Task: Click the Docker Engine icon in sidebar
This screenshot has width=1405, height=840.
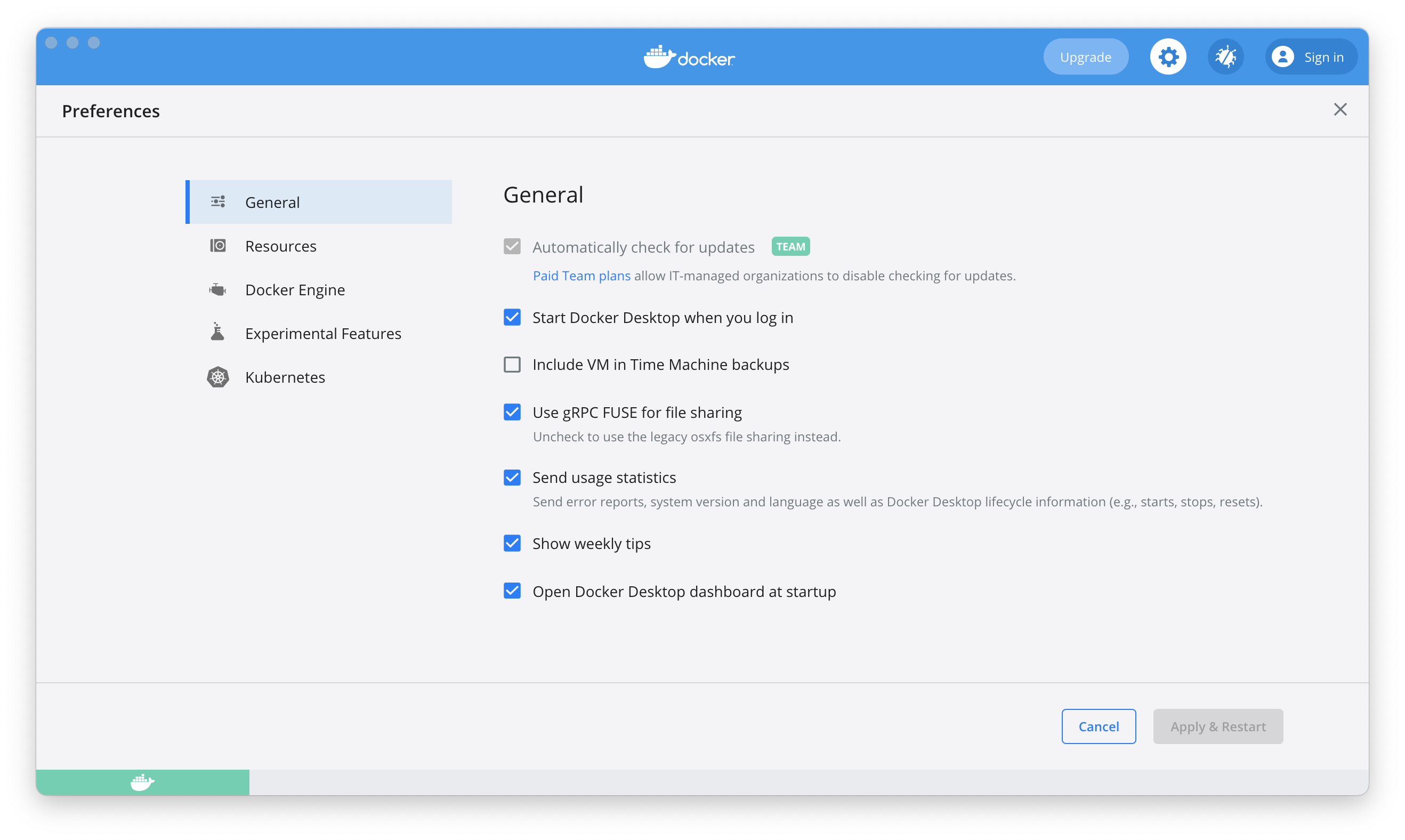Action: point(217,290)
